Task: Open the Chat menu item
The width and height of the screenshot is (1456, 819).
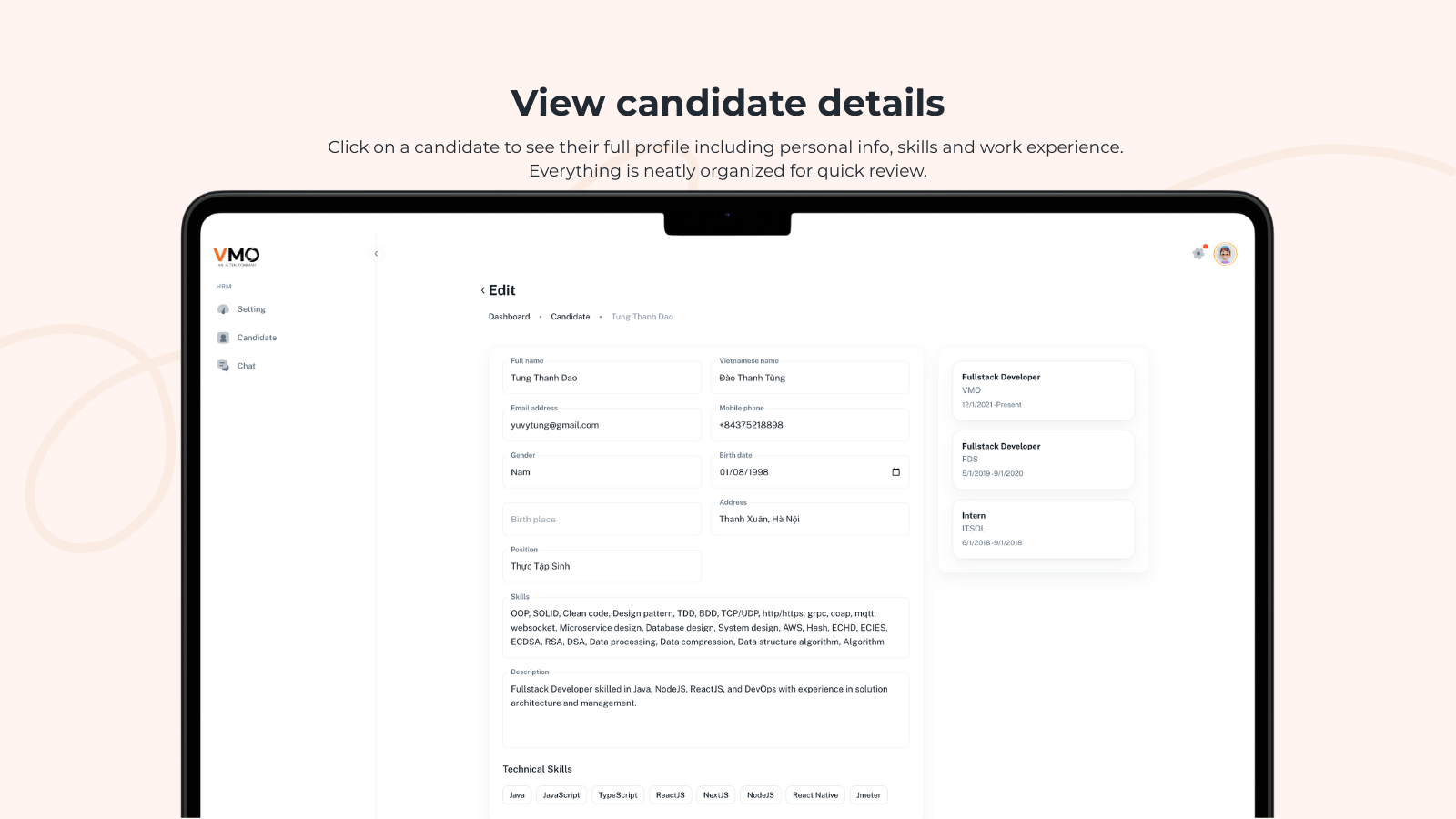Action: click(247, 366)
